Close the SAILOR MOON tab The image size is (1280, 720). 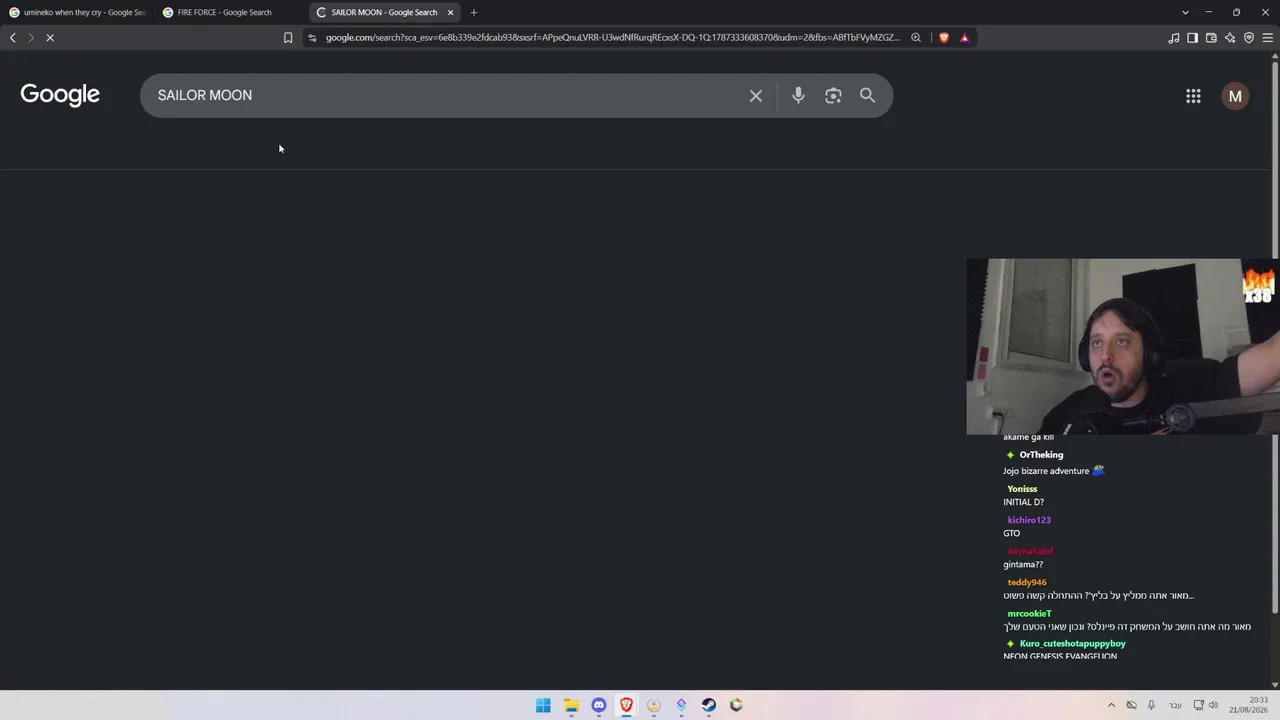[450, 12]
